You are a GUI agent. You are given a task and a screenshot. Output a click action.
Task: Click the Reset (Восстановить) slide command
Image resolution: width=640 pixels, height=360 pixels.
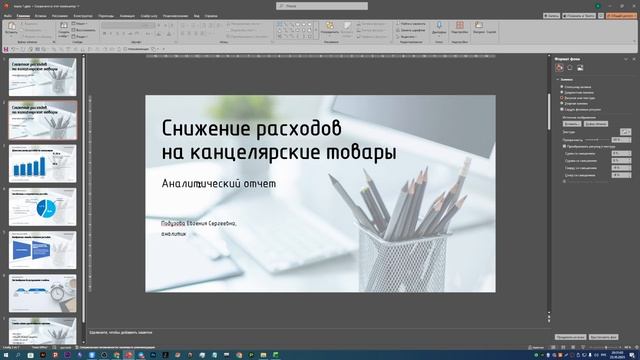84,30
